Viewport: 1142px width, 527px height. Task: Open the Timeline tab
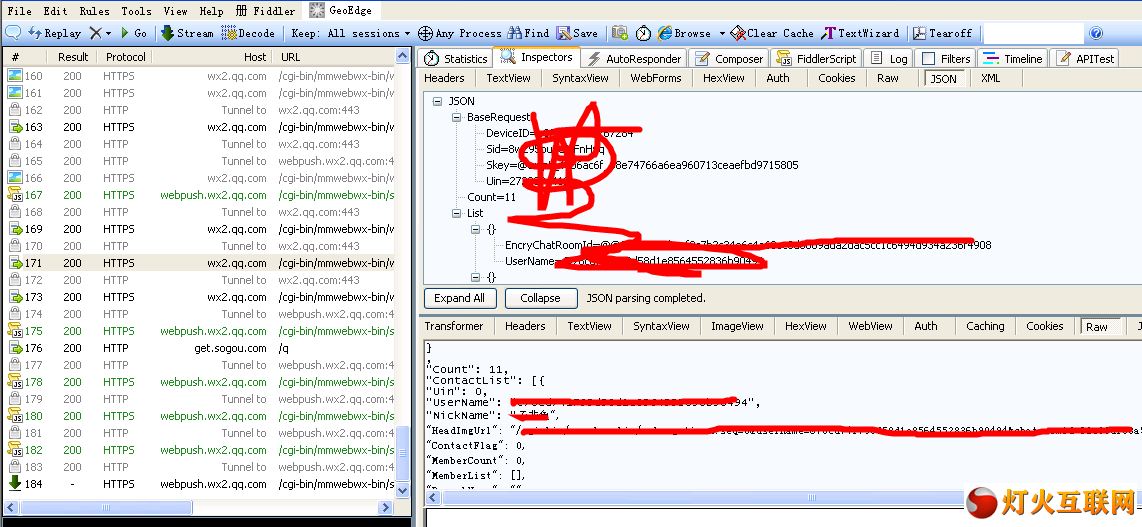[x=1013, y=58]
